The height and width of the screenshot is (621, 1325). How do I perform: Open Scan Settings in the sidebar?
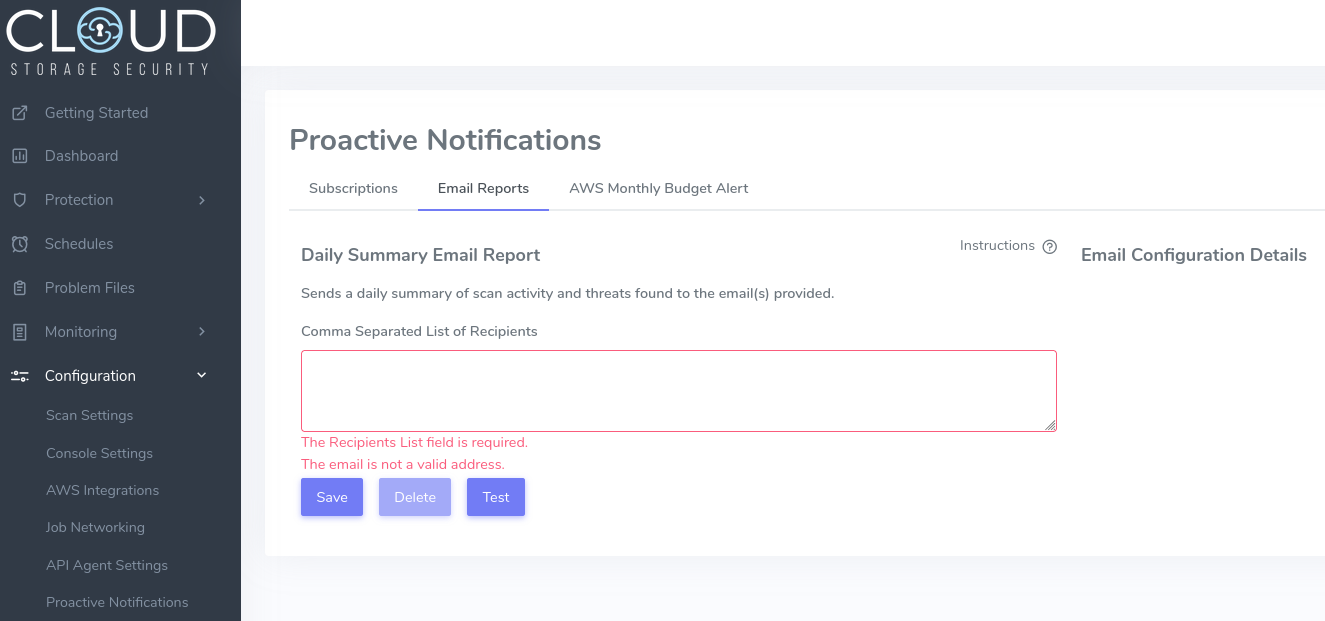pos(89,415)
